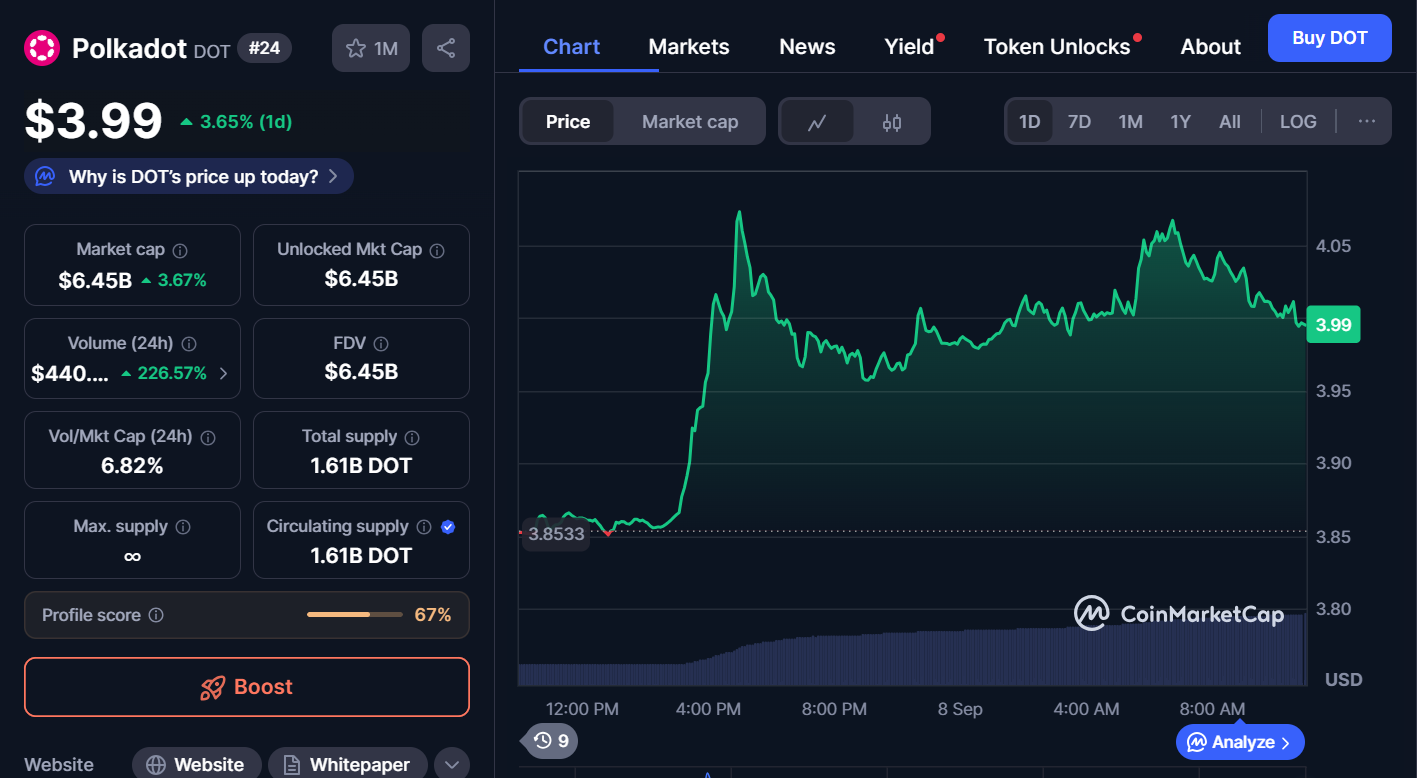Viewport: 1417px width, 778px height.
Task: Open info icon beside Market cap
Action: pyautogui.click(x=180, y=250)
